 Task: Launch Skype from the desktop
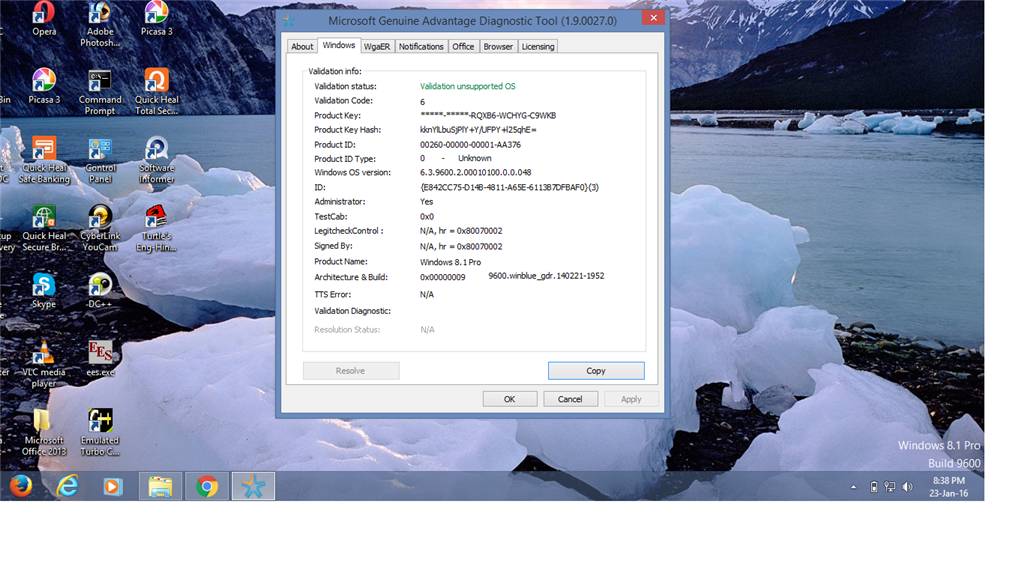44,291
